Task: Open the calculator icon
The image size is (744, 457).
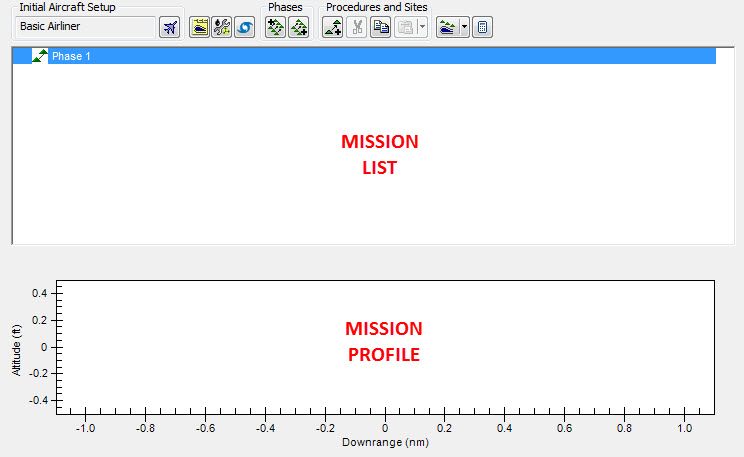Action: (x=482, y=27)
